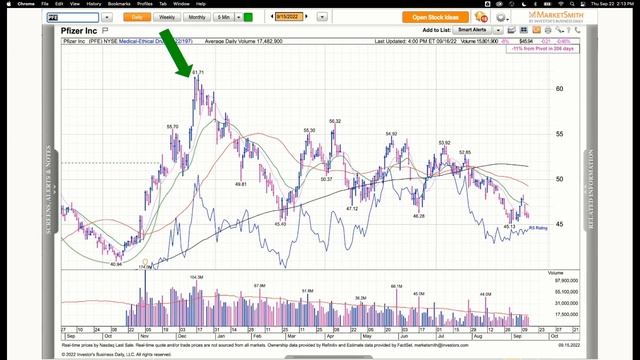This screenshot has width=640, height=360.
Task: Click the 45.13 September low label
Action: [509, 227]
